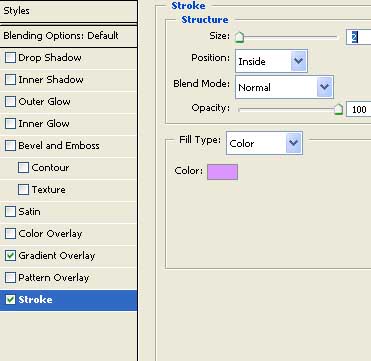Click into the stroke Size input field

coord(359,37)
